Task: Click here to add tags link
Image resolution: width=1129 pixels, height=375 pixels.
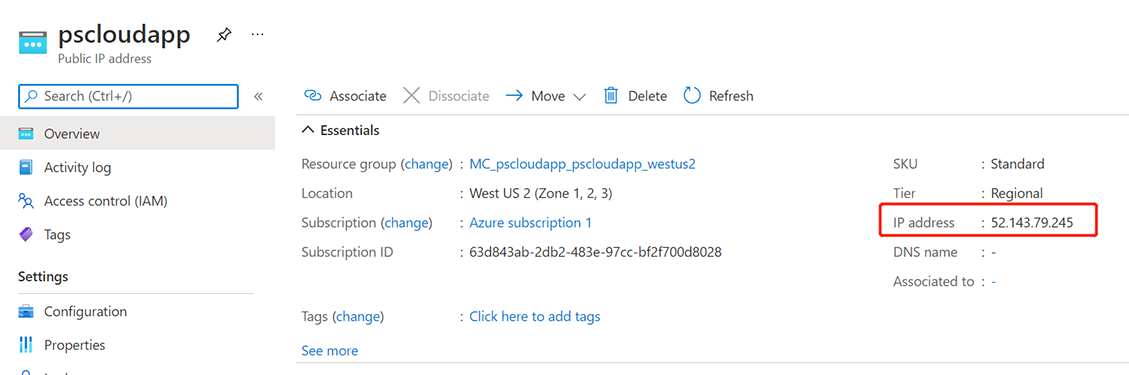Action: 535,317
